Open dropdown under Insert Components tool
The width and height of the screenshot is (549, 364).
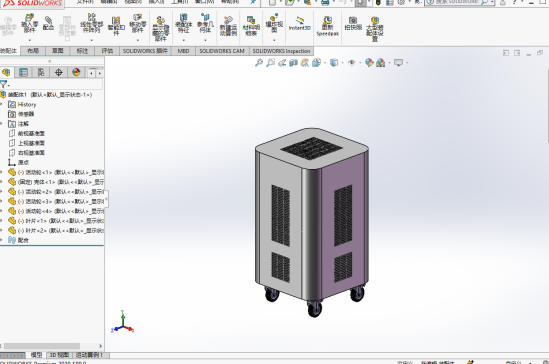coord(29,40)
